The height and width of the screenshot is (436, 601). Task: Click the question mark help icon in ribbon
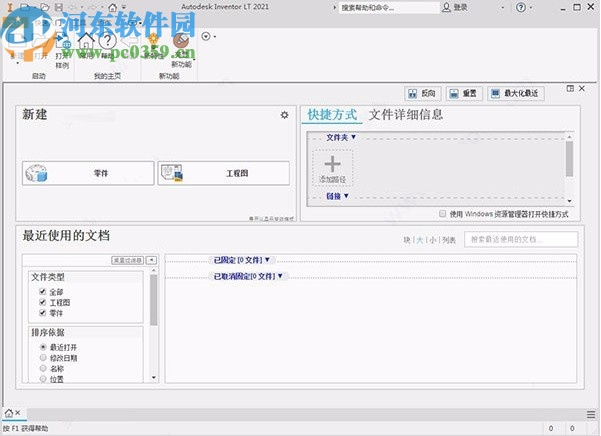tap(108, 41)
